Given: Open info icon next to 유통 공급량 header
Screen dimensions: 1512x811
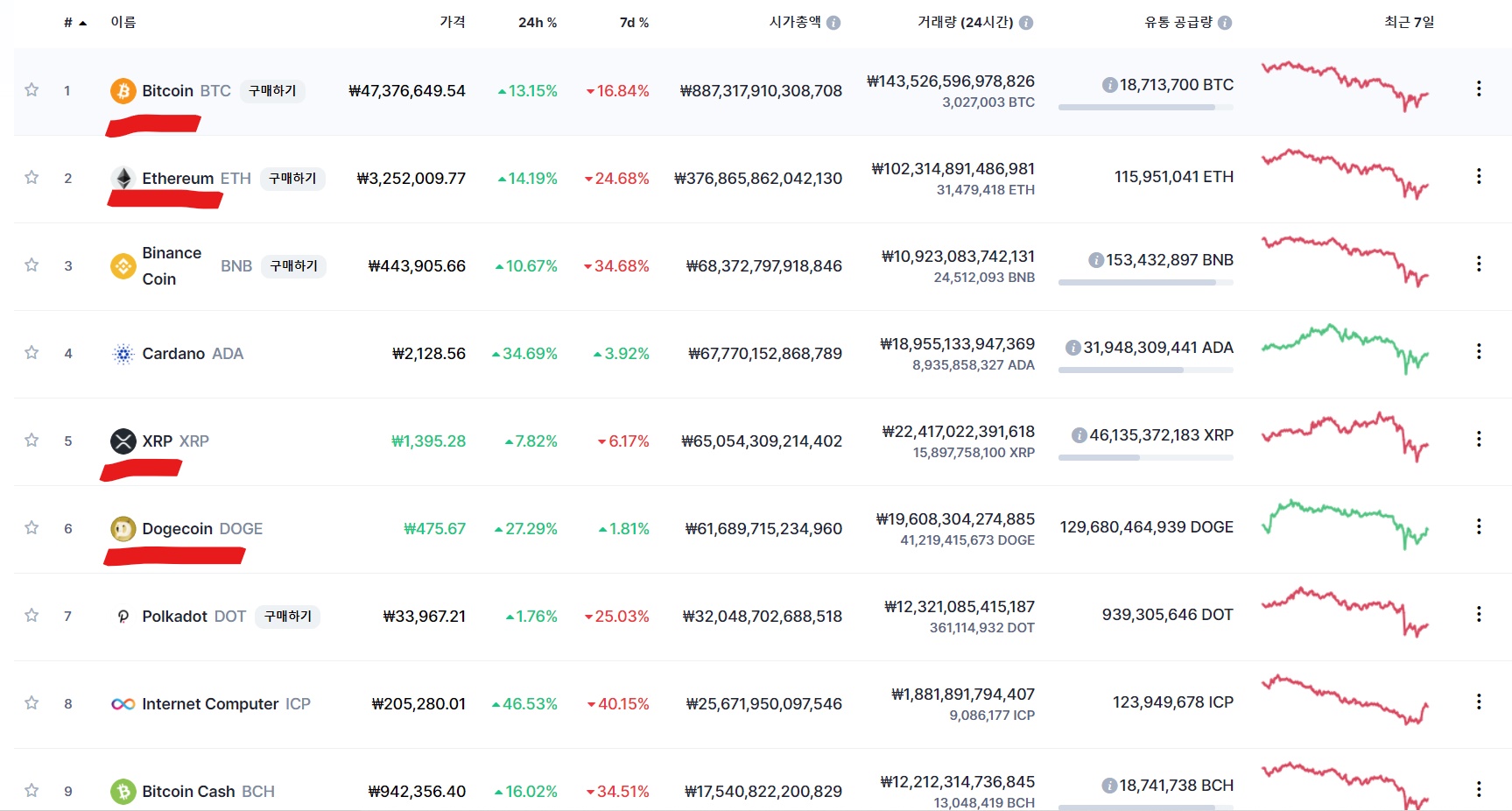Looking at the screenshot, I should 1225,23.
